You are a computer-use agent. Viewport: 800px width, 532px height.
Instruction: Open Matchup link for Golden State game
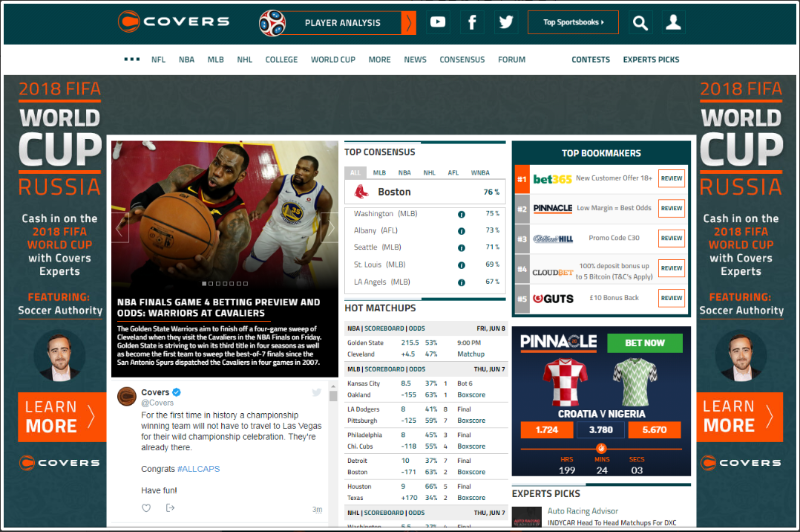471,354
